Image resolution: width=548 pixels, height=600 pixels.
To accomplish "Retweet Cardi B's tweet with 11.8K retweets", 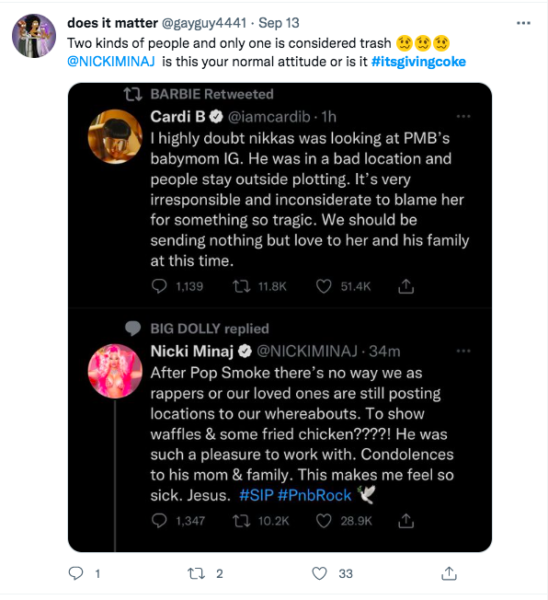I will click(x=241, y=286).
